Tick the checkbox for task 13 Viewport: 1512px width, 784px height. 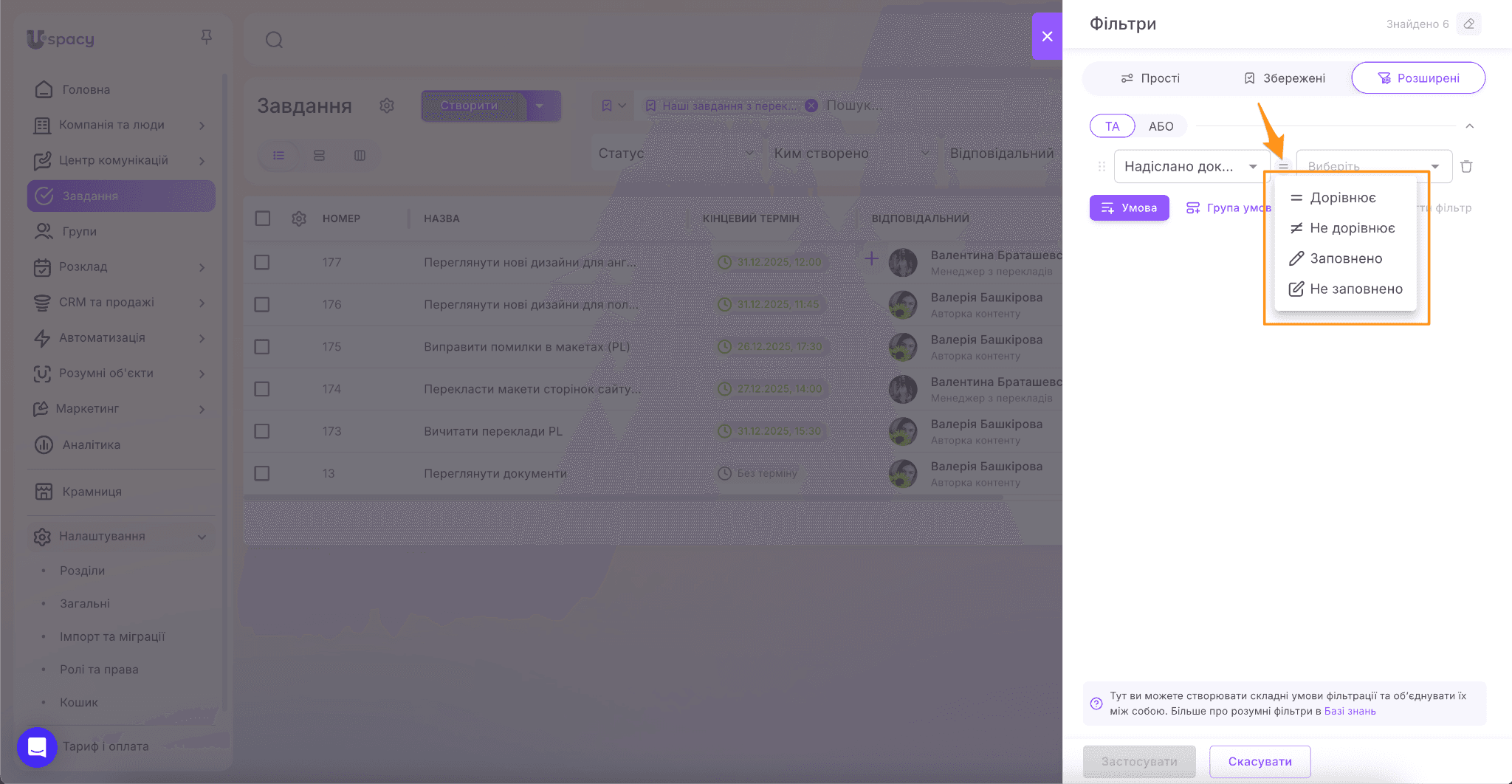[262, 473]
